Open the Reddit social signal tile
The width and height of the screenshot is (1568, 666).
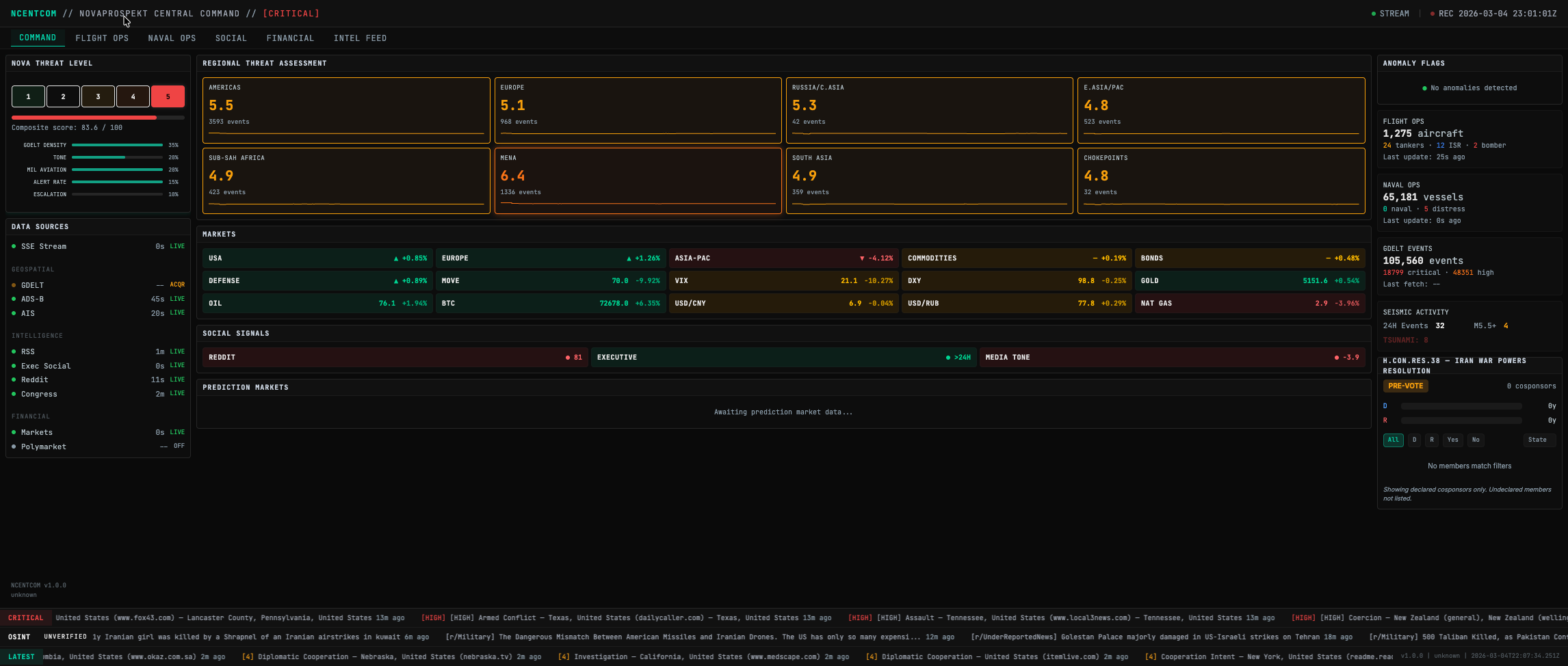(x=395, y=358)
